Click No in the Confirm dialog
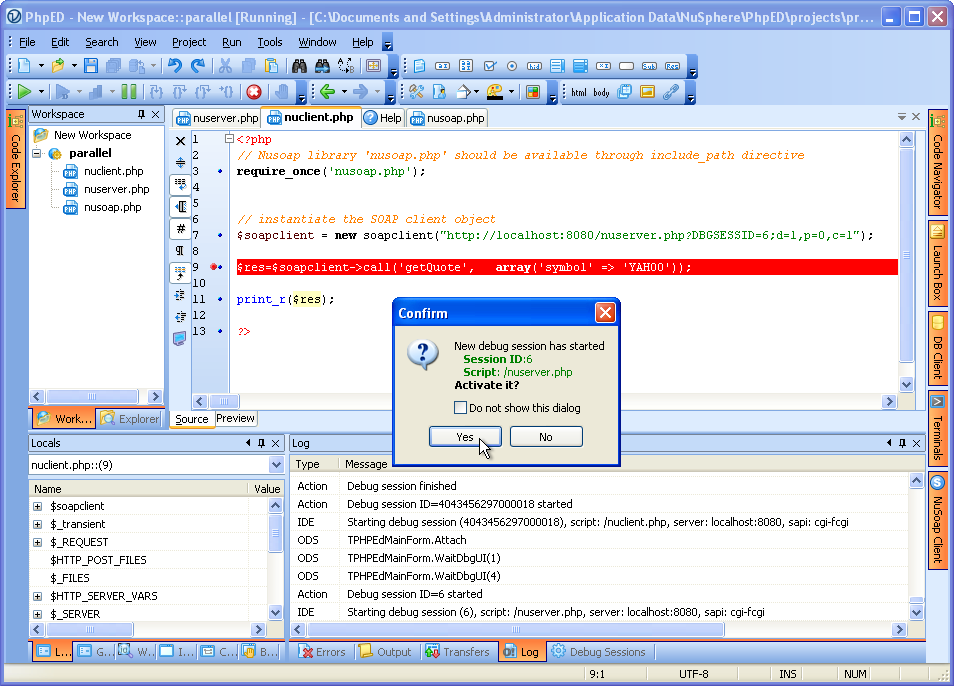 coord(545,437)
